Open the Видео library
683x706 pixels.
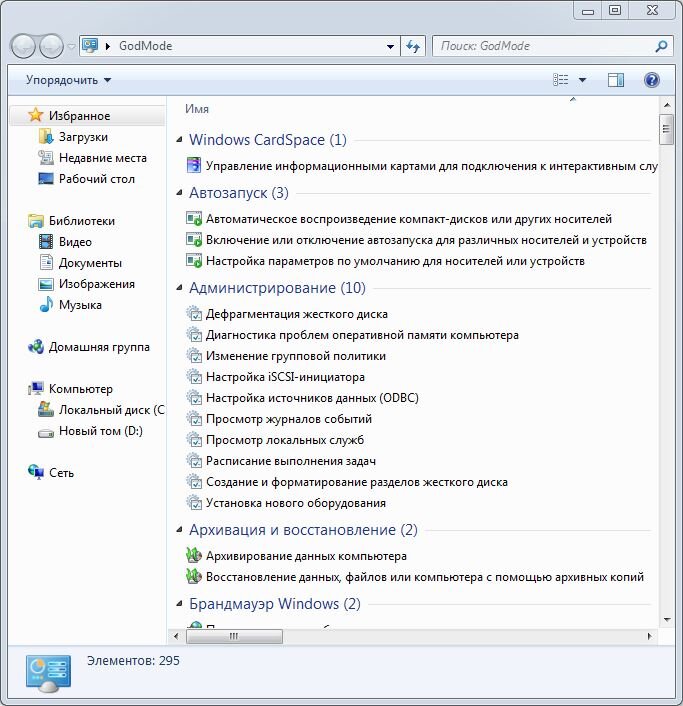(75, 242)
